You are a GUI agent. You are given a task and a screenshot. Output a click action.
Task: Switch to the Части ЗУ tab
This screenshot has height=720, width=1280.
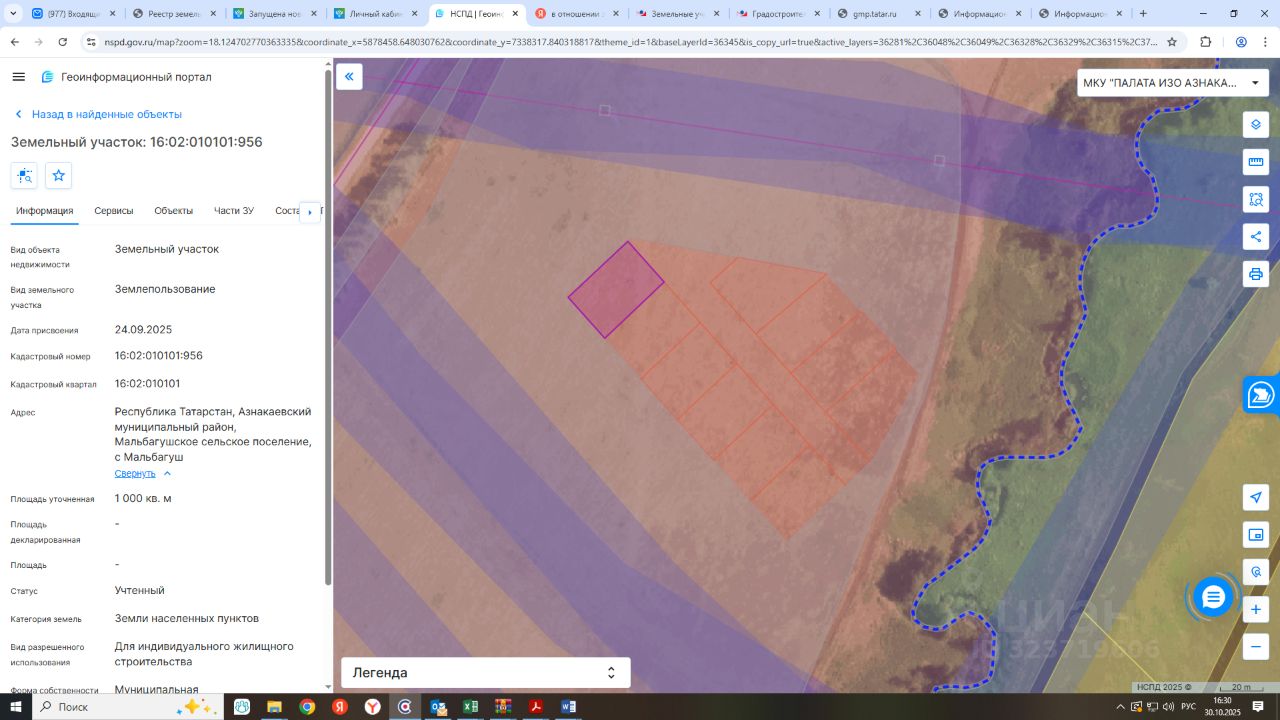tap(234, 211)
